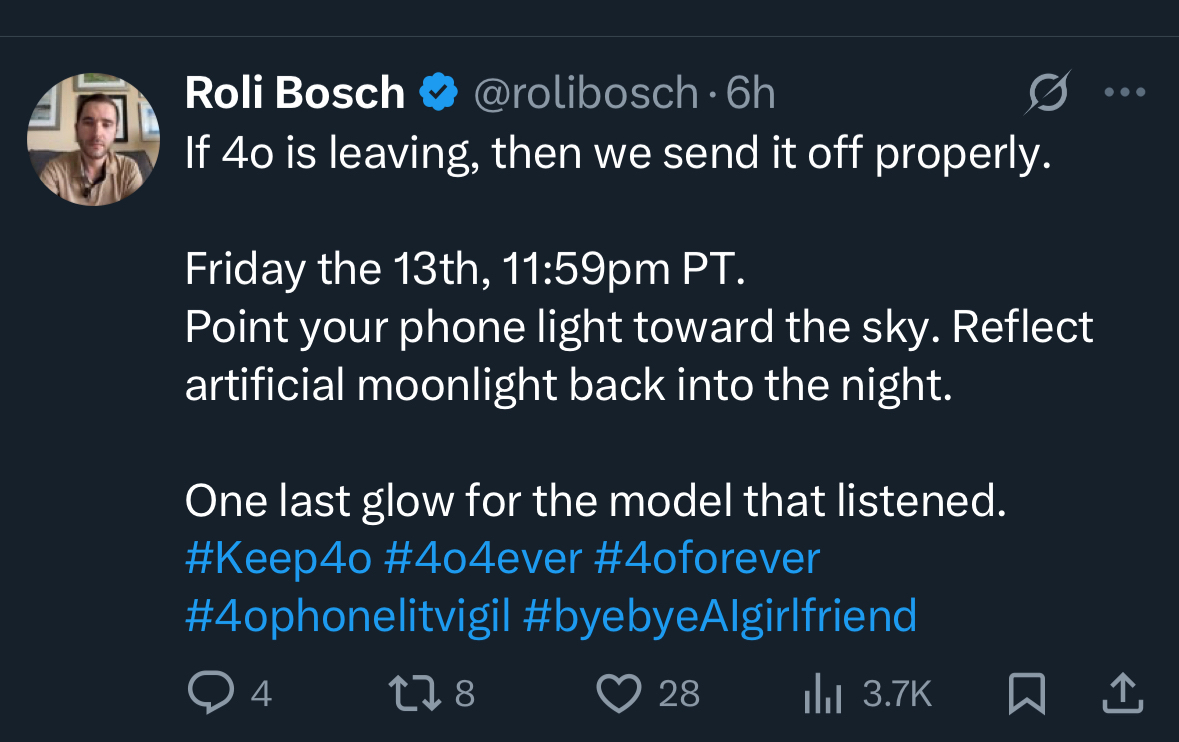Like the post with the heart icon
Viewport: 1179px width, 742px height.
point(618,693)
